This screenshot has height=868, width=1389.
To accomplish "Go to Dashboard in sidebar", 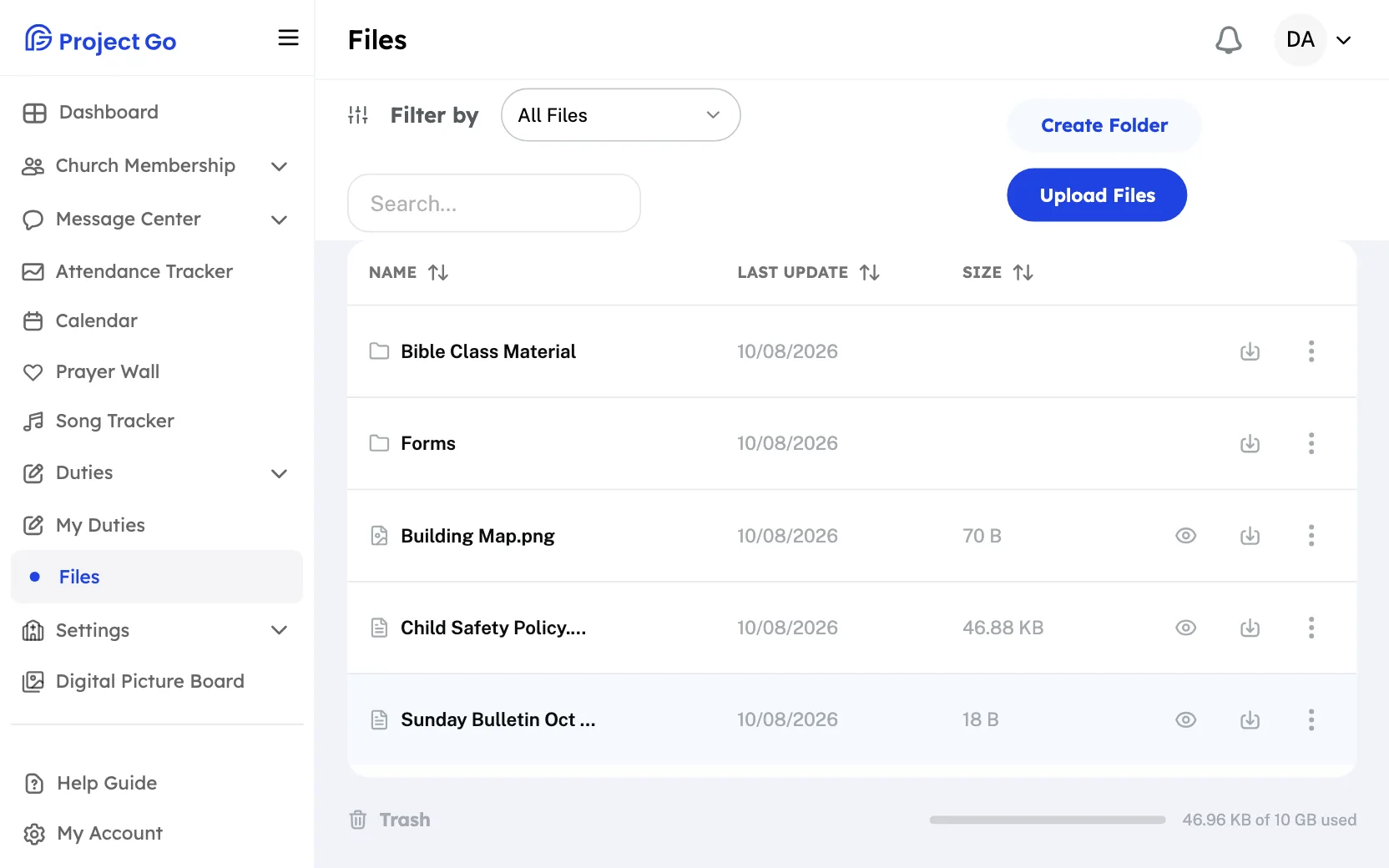I will click(x=91, y=112).
